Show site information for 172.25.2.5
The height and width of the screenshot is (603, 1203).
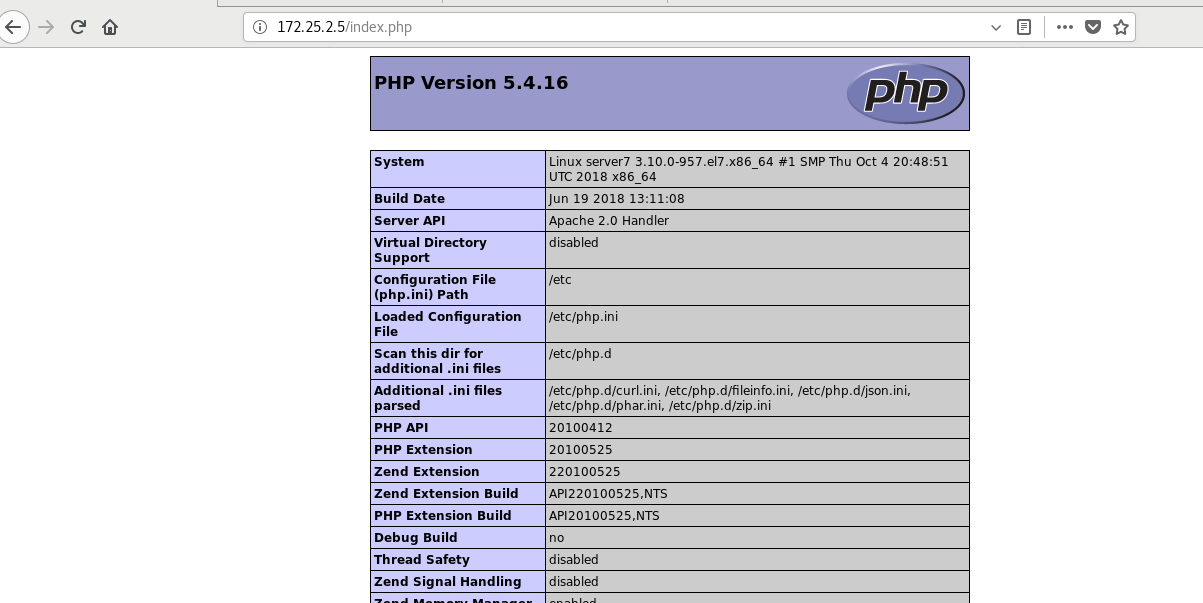click(x=260, y=27)
